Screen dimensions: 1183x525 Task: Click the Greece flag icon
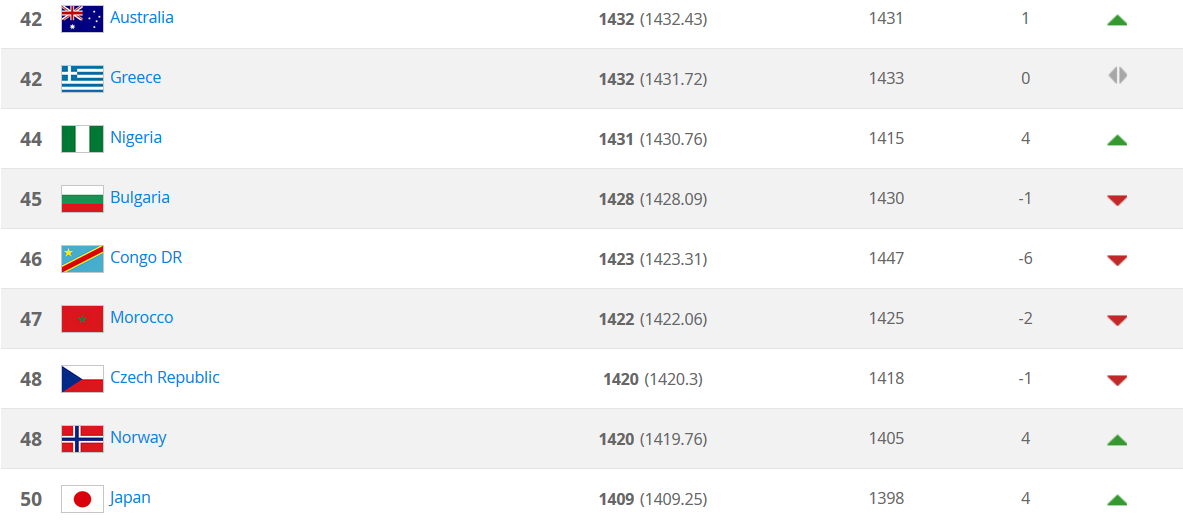click(82, 78)
